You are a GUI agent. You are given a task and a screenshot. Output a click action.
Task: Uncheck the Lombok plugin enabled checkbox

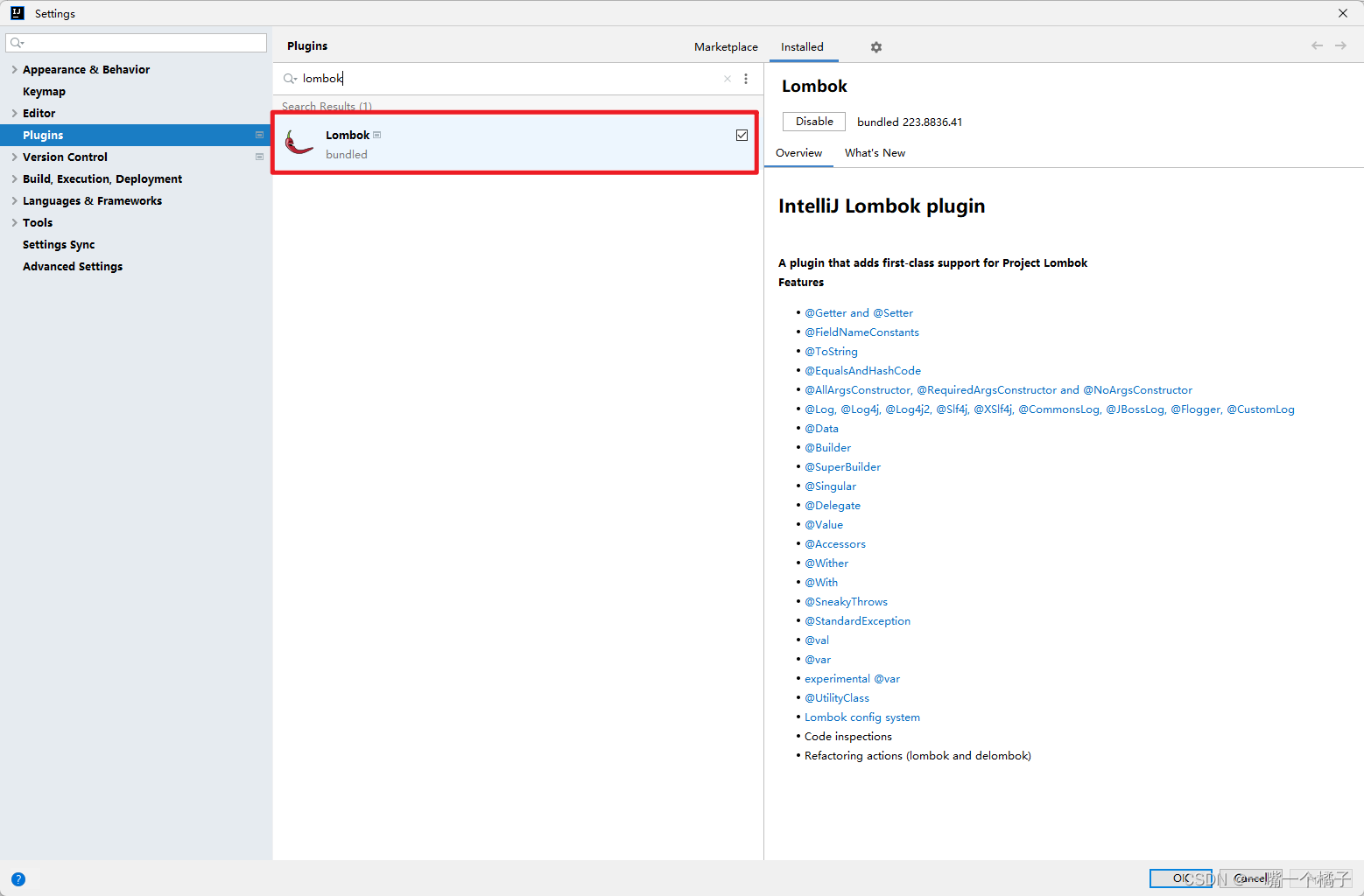742,135
